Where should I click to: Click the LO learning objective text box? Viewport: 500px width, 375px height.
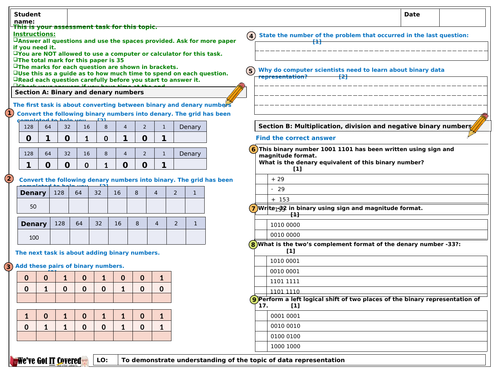(302, 360)
